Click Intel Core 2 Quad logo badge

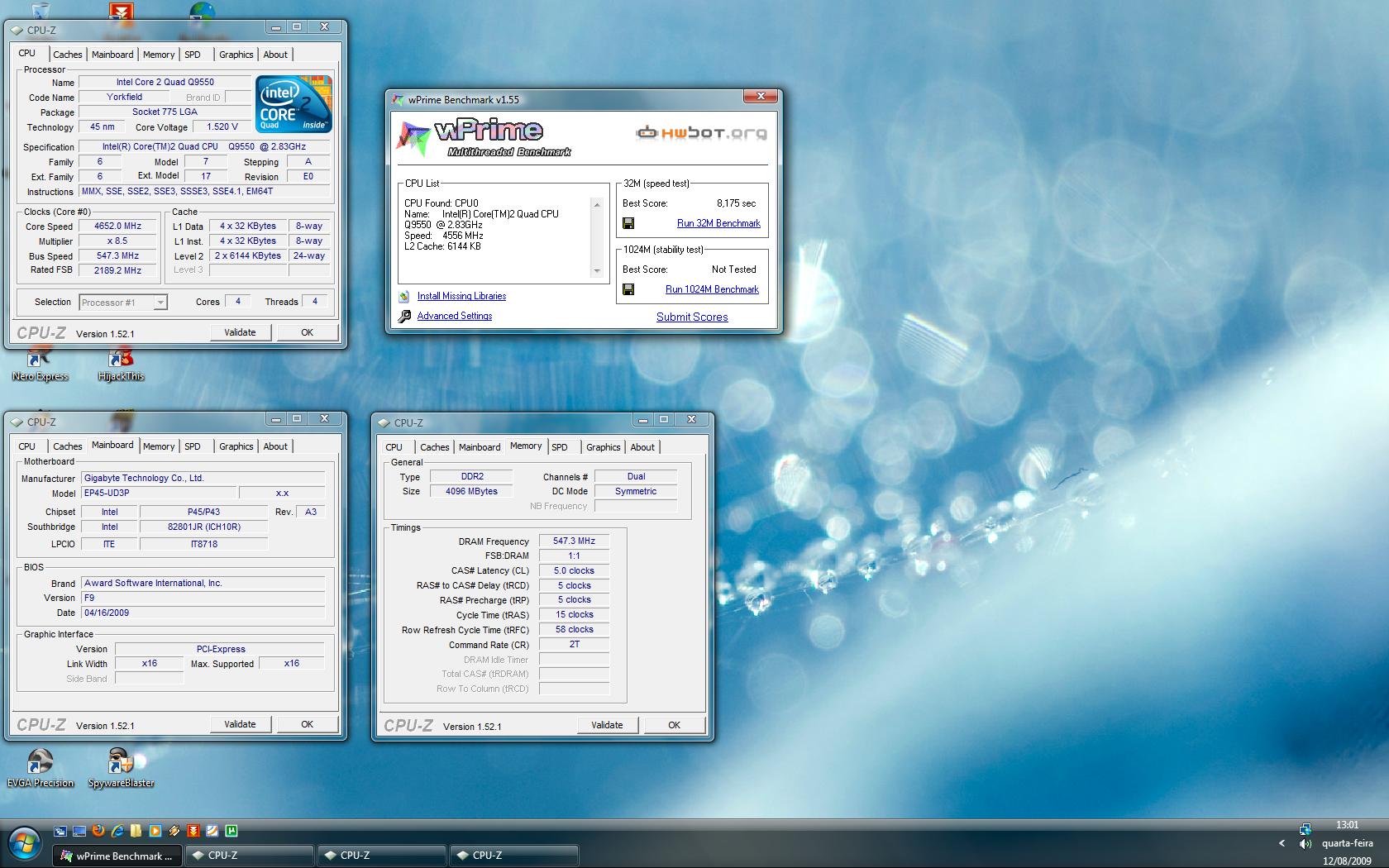coord(294,103)
